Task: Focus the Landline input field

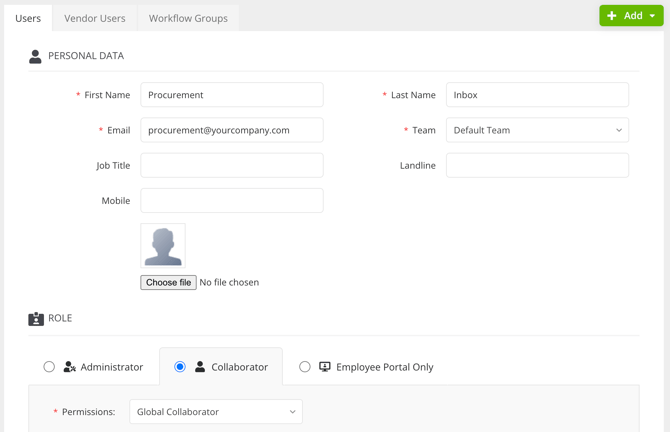Action: [537, 165]
